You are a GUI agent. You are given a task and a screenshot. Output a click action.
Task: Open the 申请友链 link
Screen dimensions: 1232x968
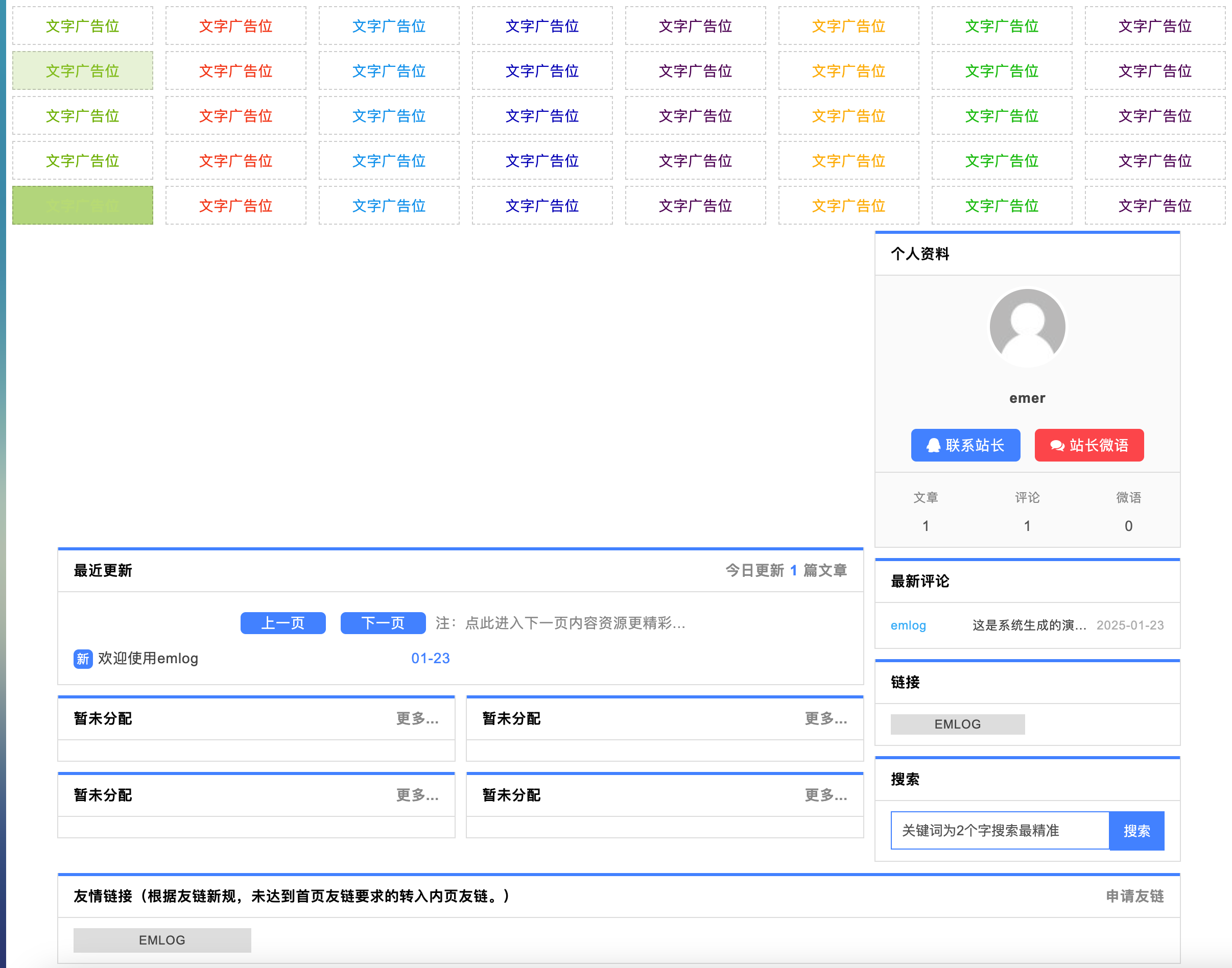pyautogui.click(x=1134, y=896)
